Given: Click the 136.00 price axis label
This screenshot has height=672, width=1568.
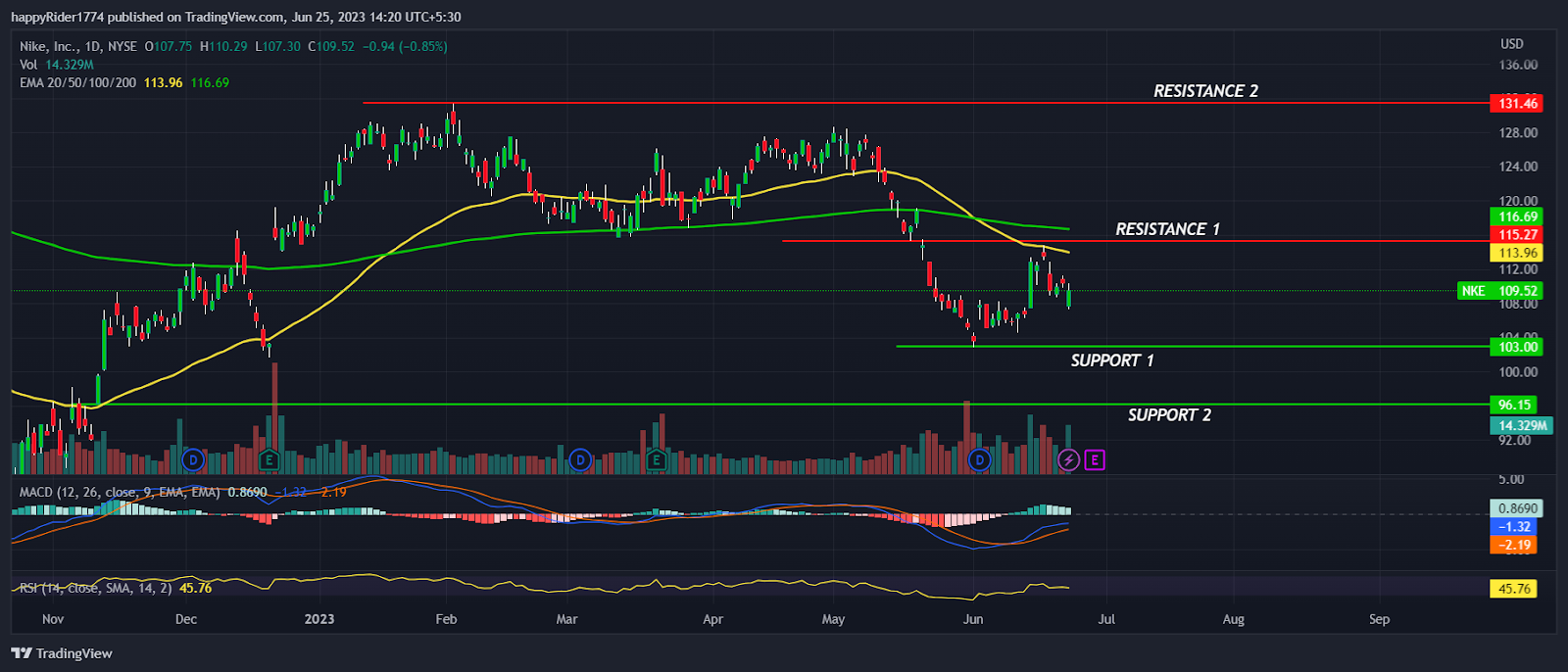Looking at the screenshot, I should pyautogui.click(x=1518, y=65).
